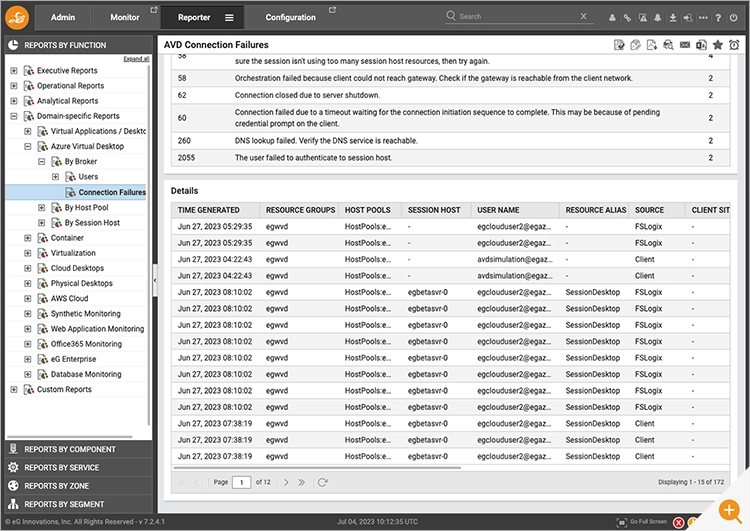The width and height of the screenshot is (750, 531).
Task: Open Reports By Component panel
Action: click(78, 449)
